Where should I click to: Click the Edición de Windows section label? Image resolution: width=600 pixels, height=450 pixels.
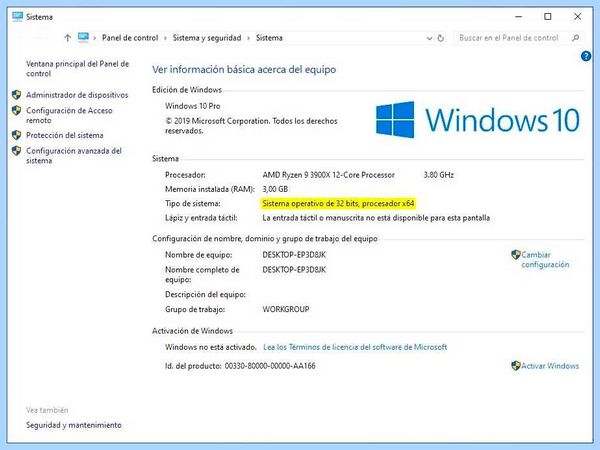point(187,90)
